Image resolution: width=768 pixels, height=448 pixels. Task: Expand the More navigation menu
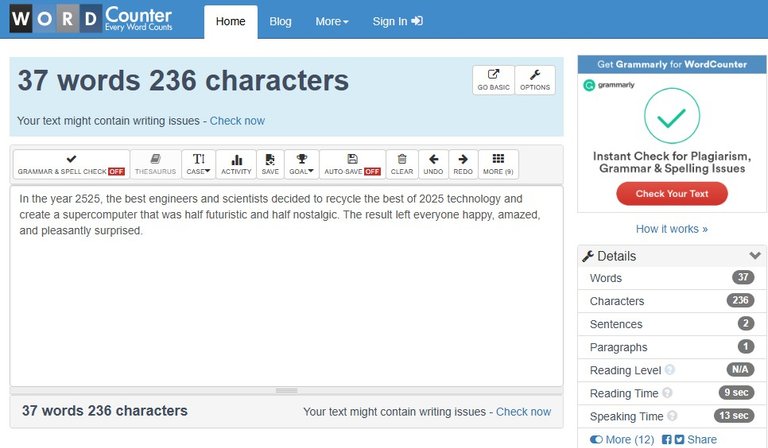(332, 22)
